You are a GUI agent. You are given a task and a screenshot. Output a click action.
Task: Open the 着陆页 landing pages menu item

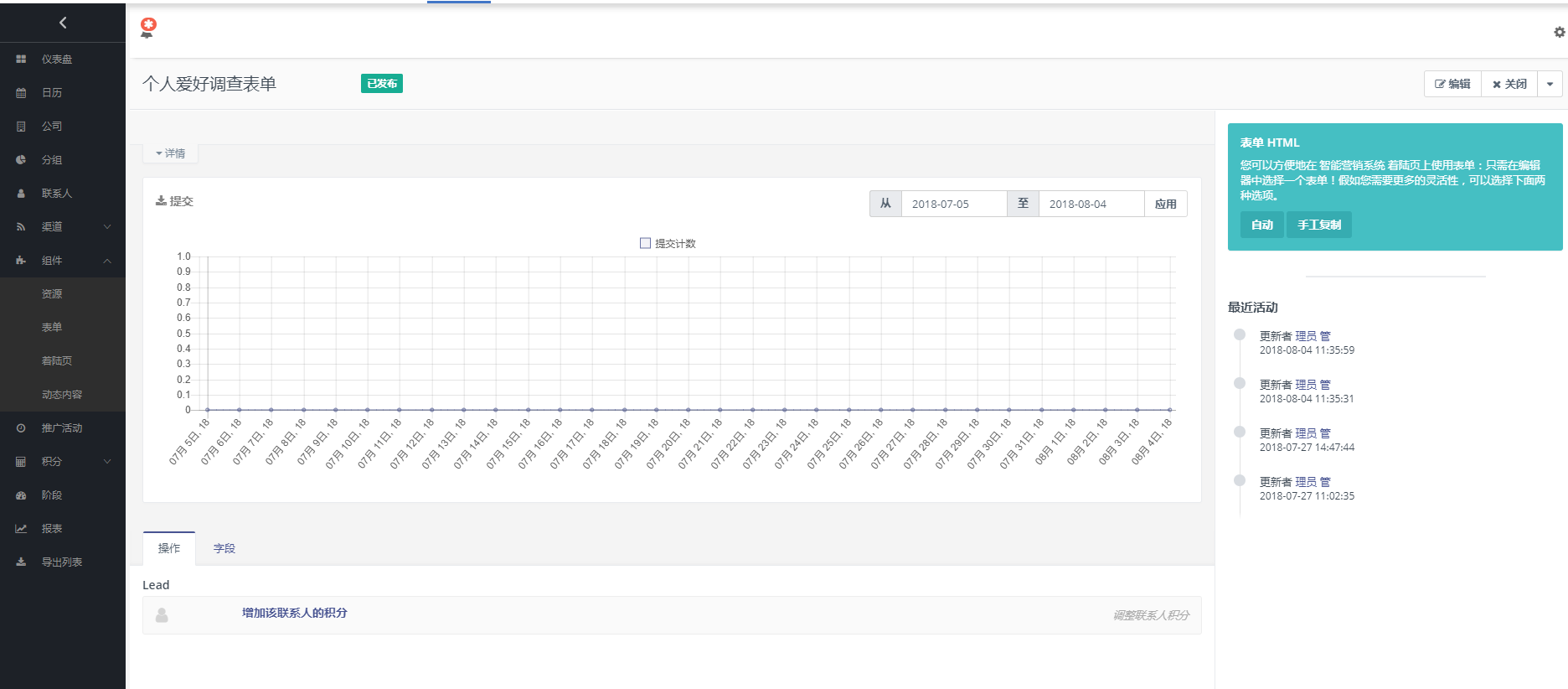[x=57, y=361]
